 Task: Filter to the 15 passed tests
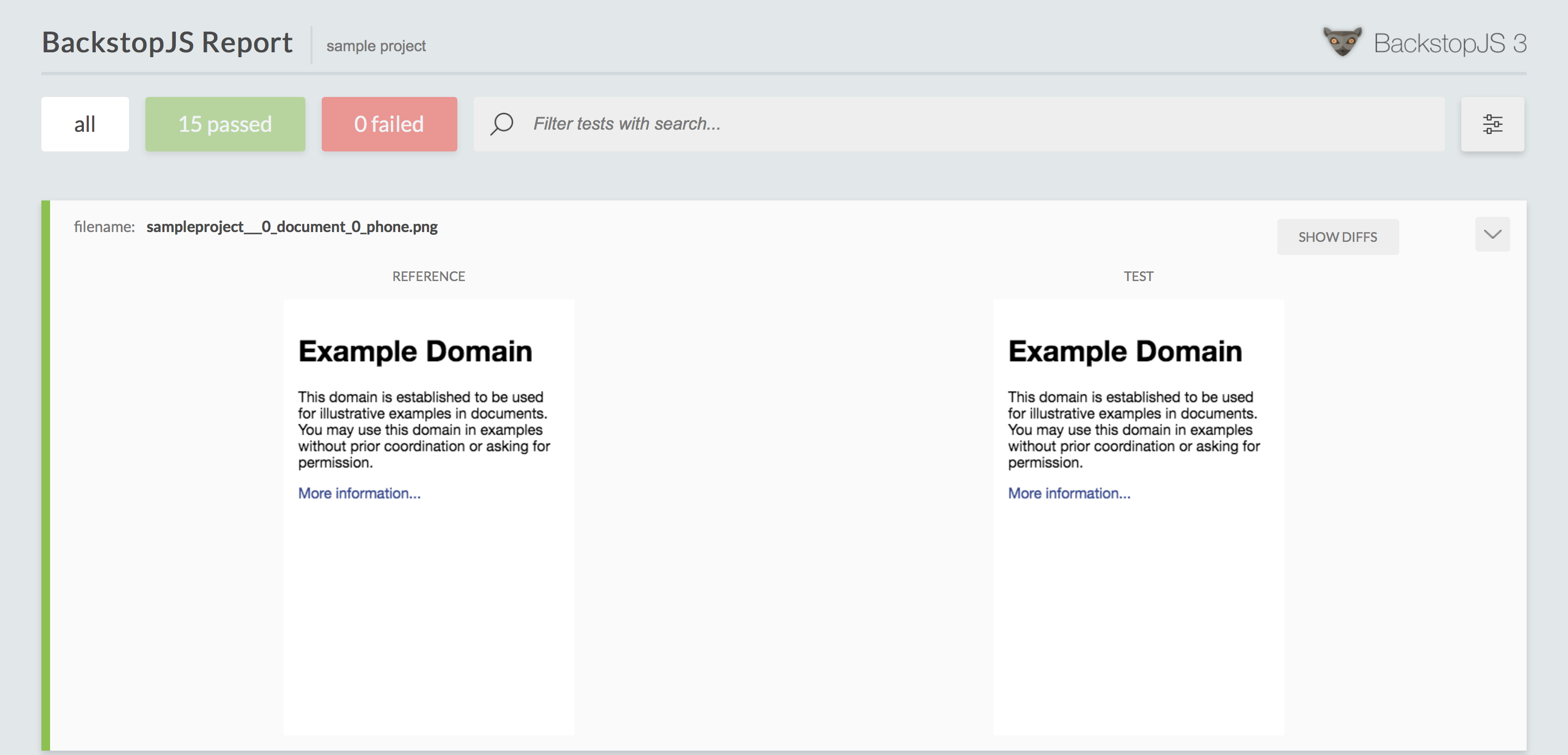point(225,124)
